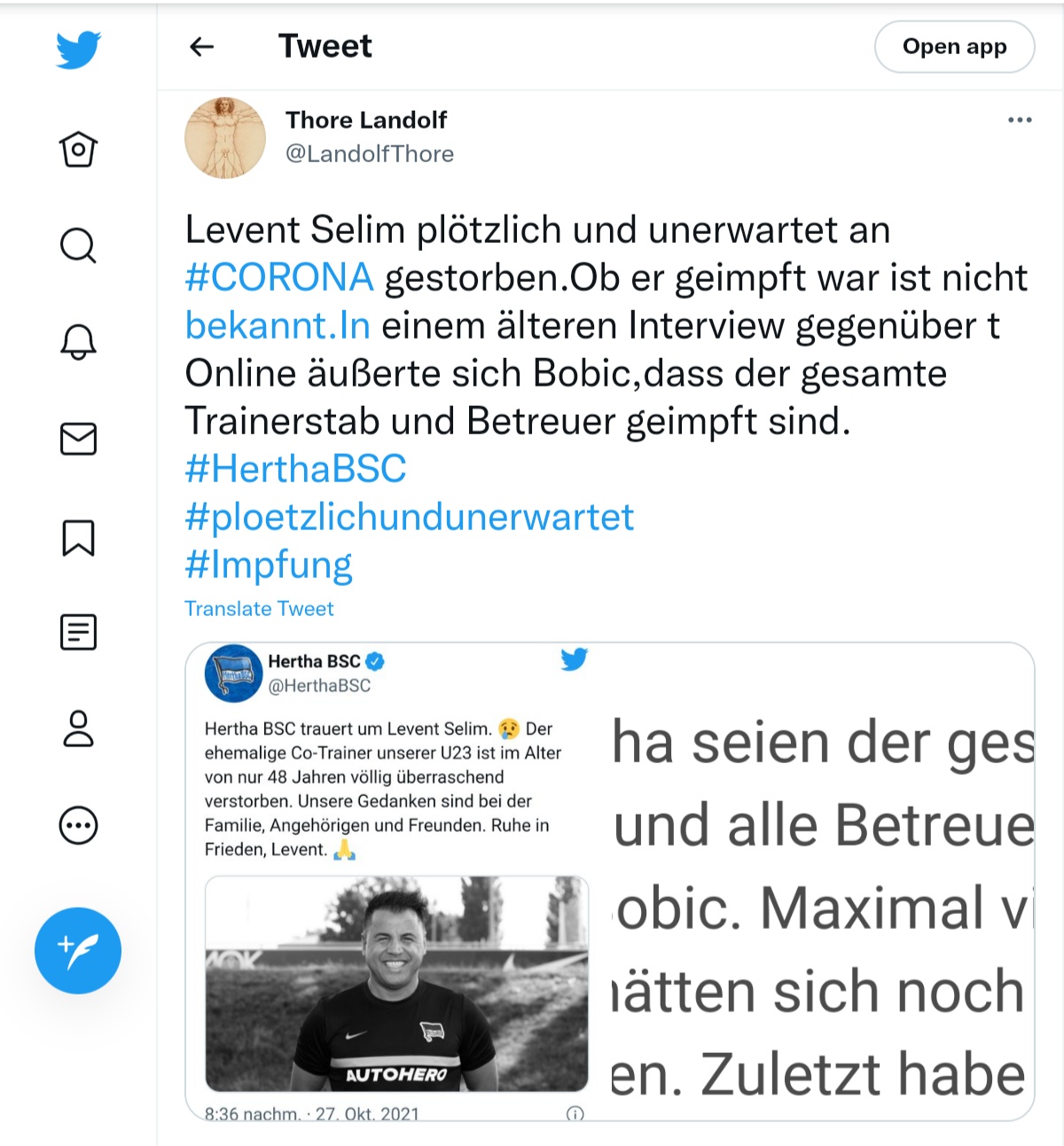1064x1146 pixels.
Task: Open the Bookmarks icon
Action: pos(78,537)
